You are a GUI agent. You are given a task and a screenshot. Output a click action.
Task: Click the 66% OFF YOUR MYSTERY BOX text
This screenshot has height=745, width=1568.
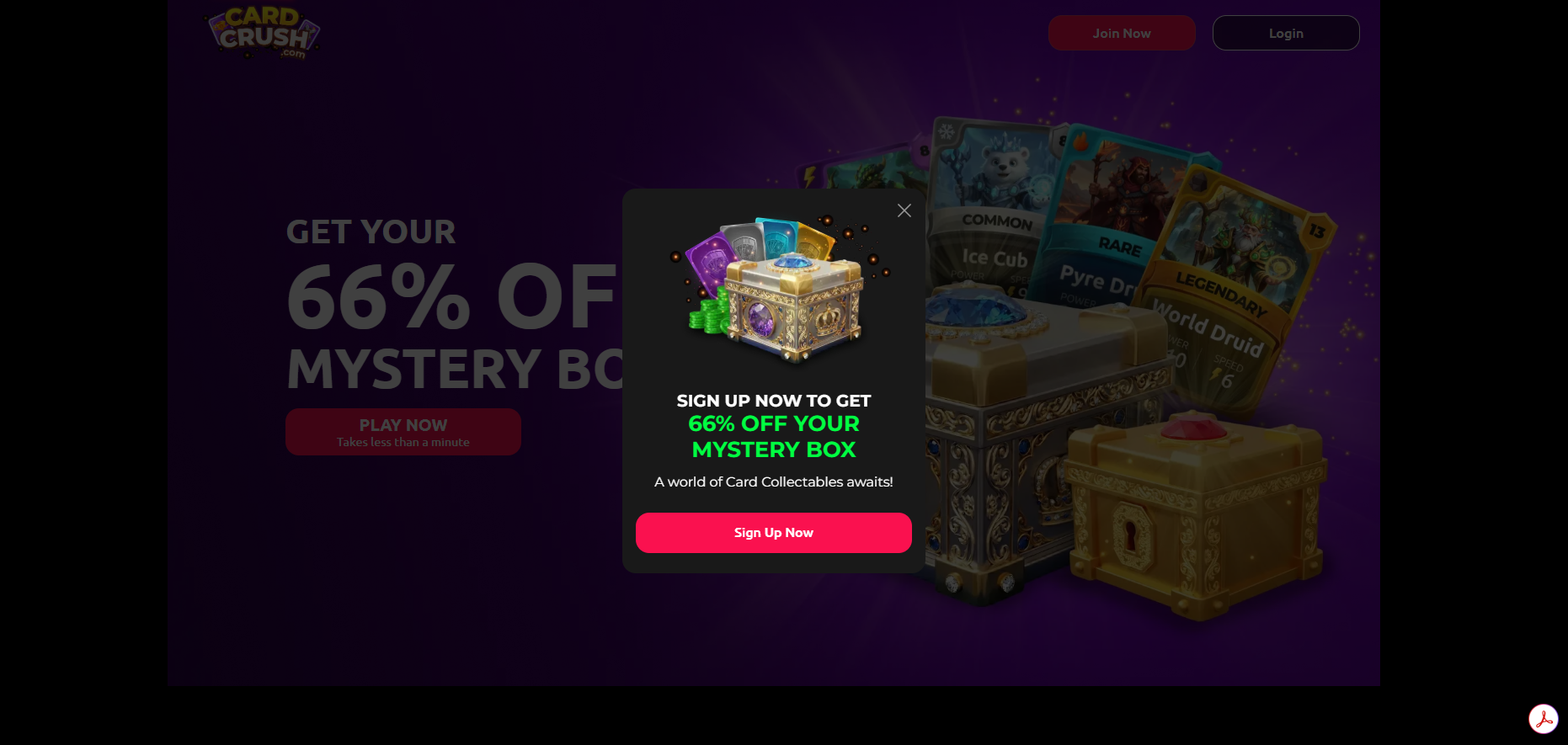[774, 436]
